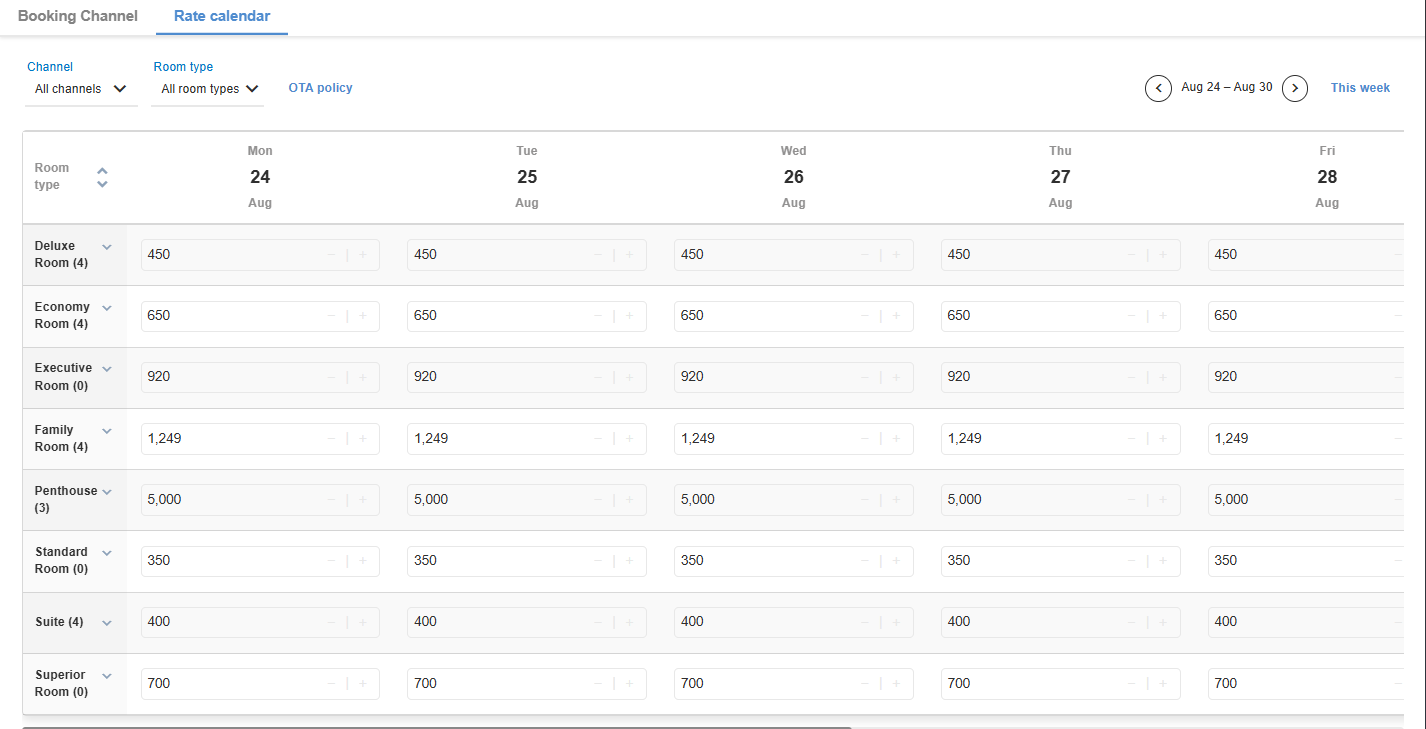This screenshot has height=729, width=1426.
Task: Raise Superior Room Mon 24 rate with plus
Action: 363,684
